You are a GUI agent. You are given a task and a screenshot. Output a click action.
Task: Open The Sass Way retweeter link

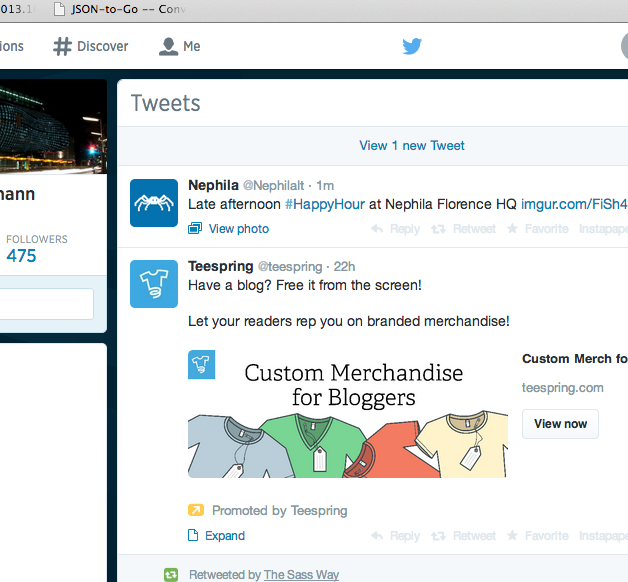pyautogui.click(x=301, y=575)
